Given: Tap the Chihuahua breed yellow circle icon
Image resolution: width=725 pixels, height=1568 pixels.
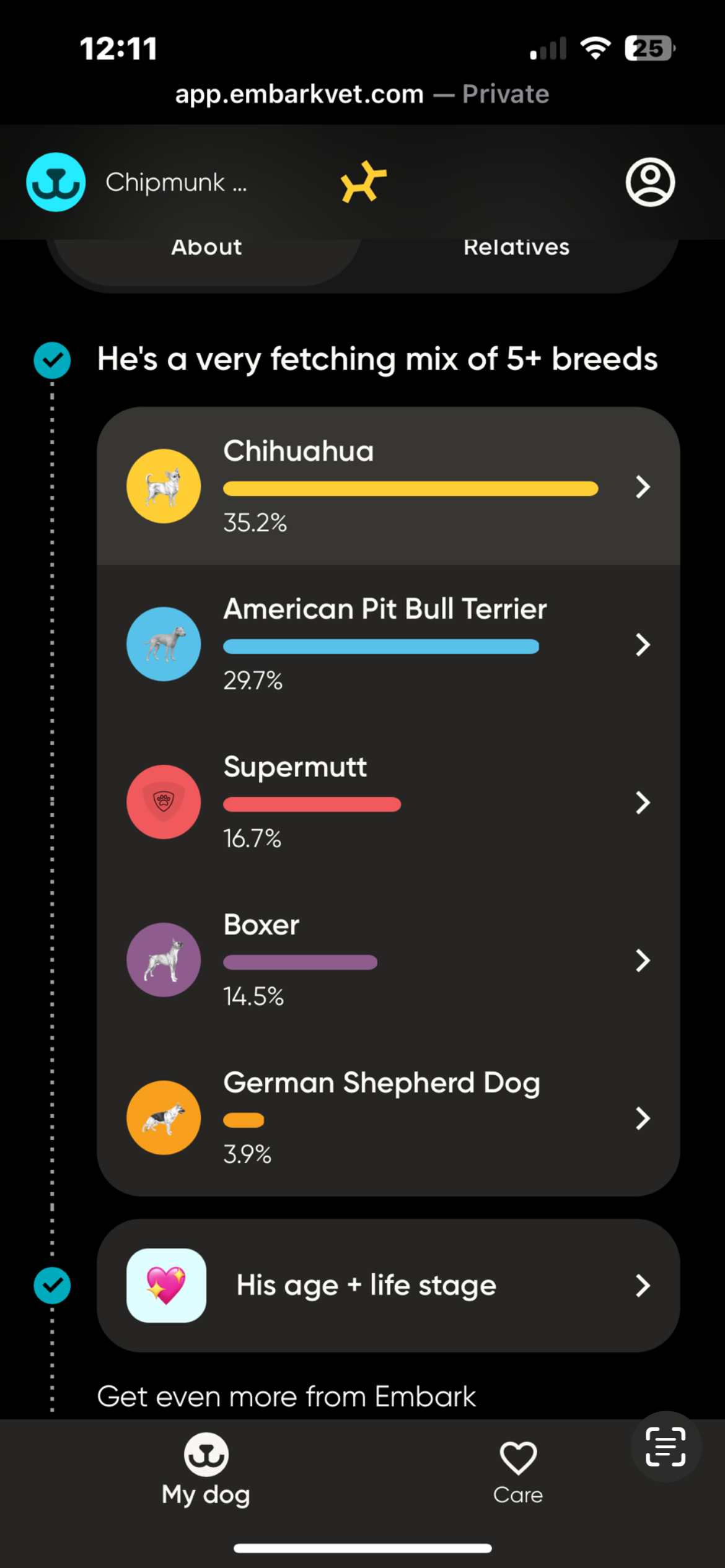Looking at the screenshot, I should pos(164,486).
